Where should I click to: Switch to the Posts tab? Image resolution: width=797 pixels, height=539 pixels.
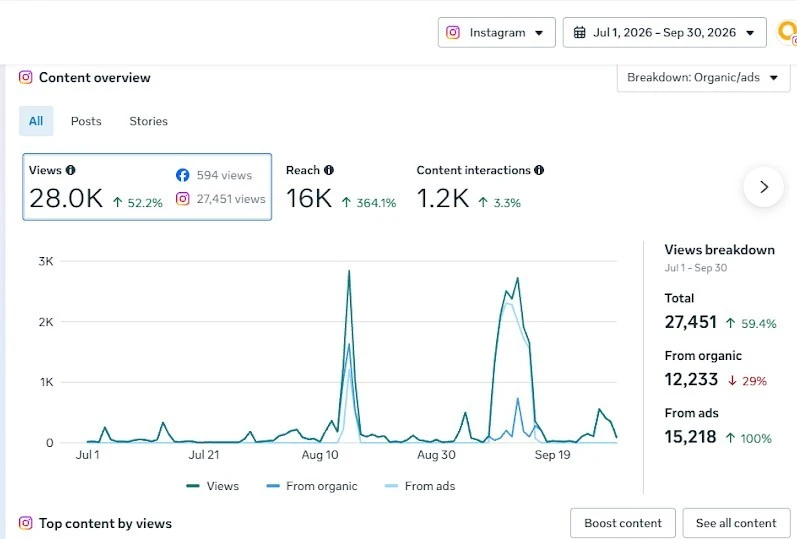click(x=86, y=121)
